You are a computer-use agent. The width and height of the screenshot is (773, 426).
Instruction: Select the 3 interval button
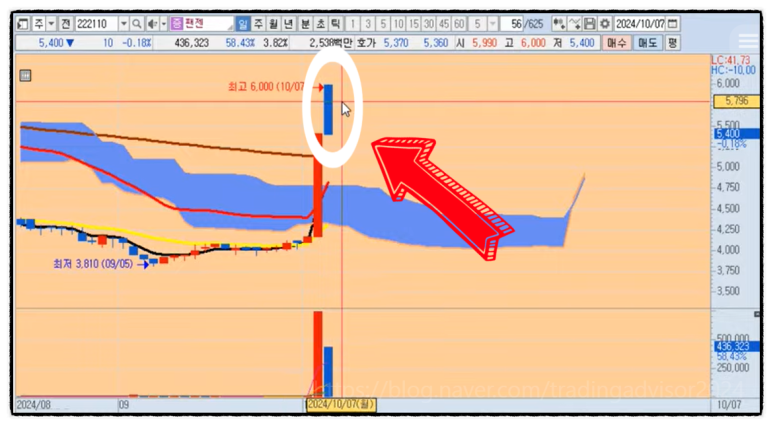pos(368,24)
